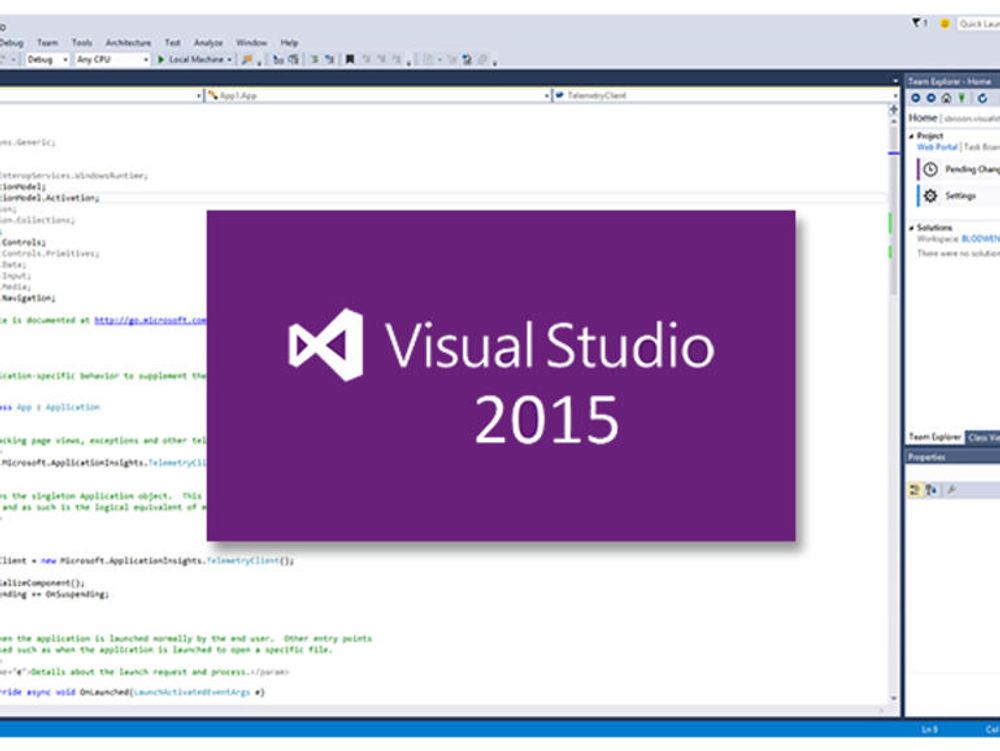Image resolution: width=1000 pixels, height=751 pixels.
Task: Click the Find in Files toolbar icon
Action: point(247,59)
